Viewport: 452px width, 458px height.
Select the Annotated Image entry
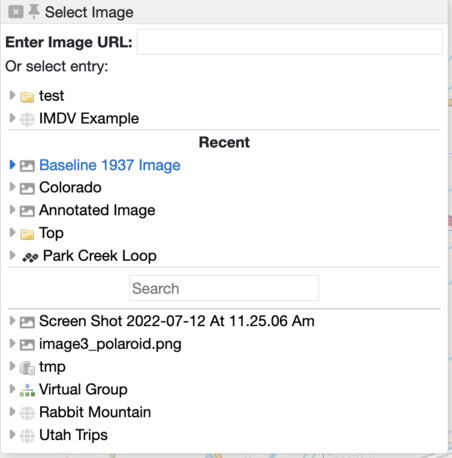tap(97, 210)
